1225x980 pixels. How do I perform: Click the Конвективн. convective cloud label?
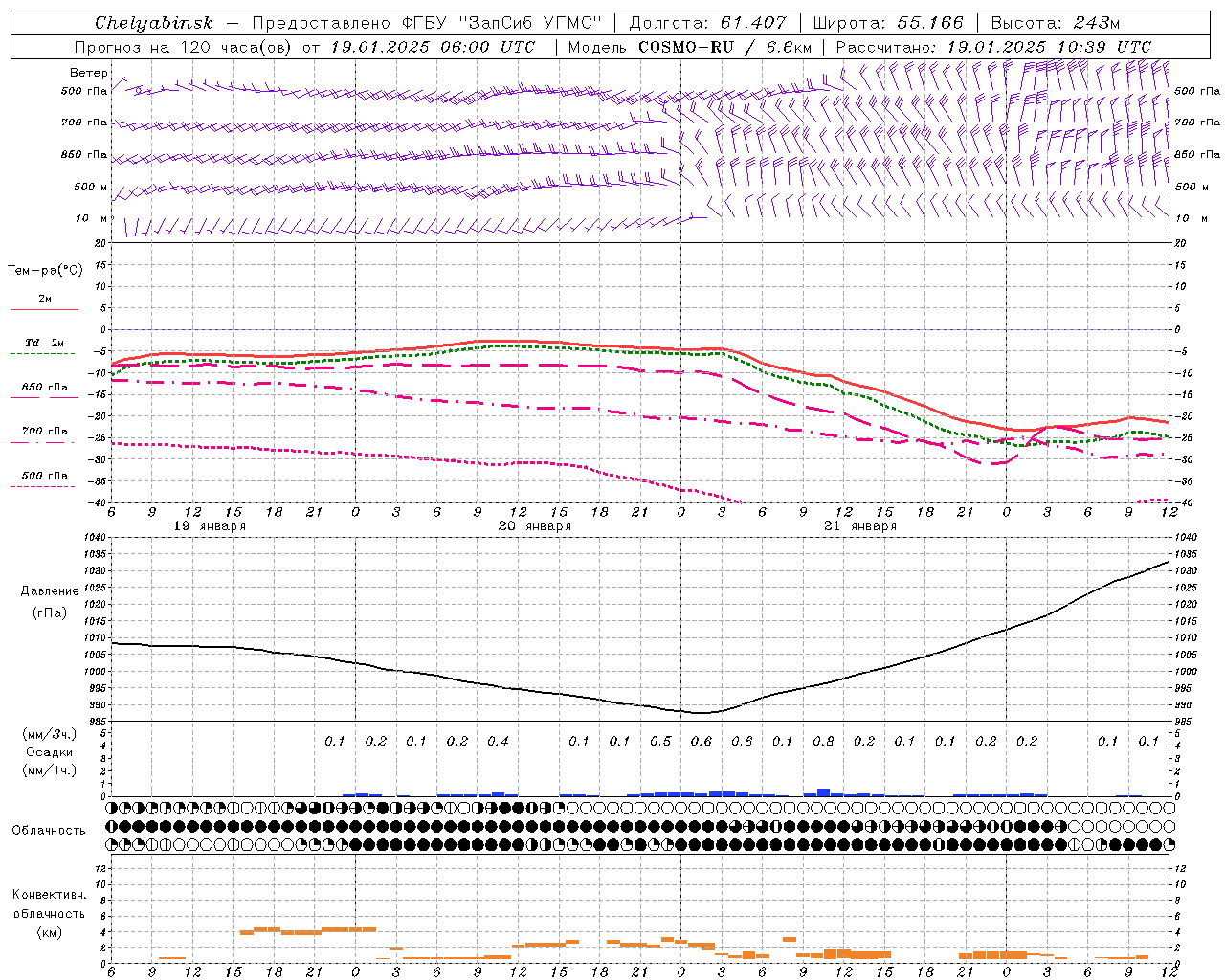point(50,895)
